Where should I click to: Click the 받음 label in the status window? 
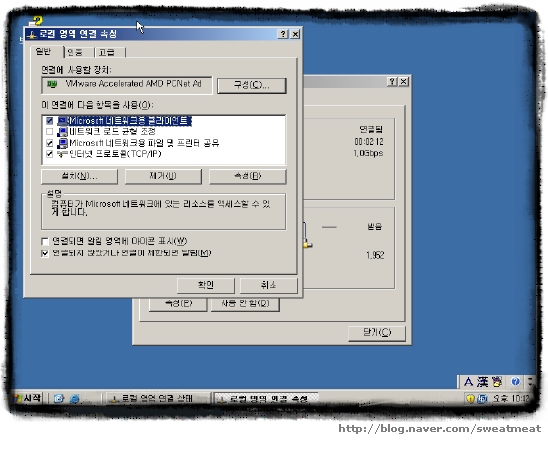[x=375, y=227]
